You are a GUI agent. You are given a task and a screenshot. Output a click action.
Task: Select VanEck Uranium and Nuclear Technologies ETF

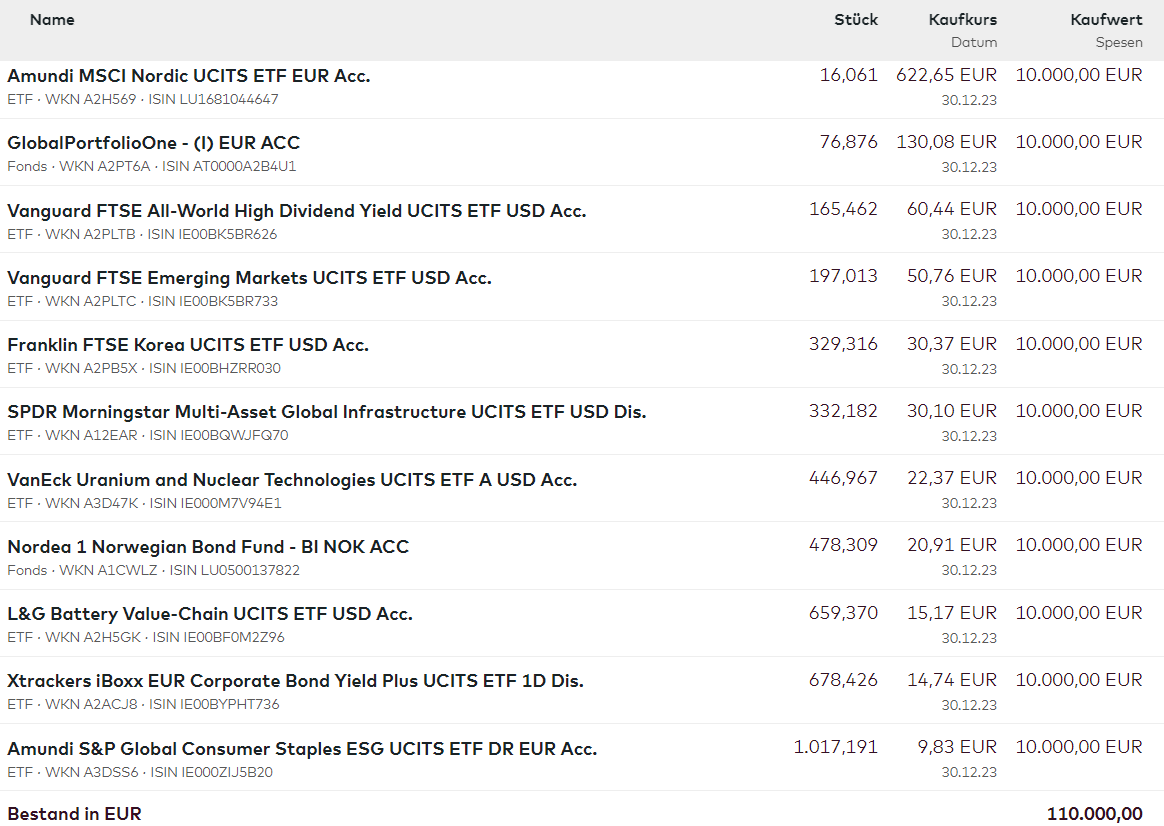[292, 480]
